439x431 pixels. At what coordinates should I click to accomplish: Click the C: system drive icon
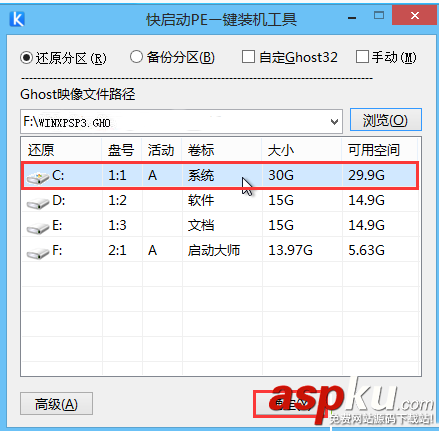pyautogui.click(x=38, y=178)
